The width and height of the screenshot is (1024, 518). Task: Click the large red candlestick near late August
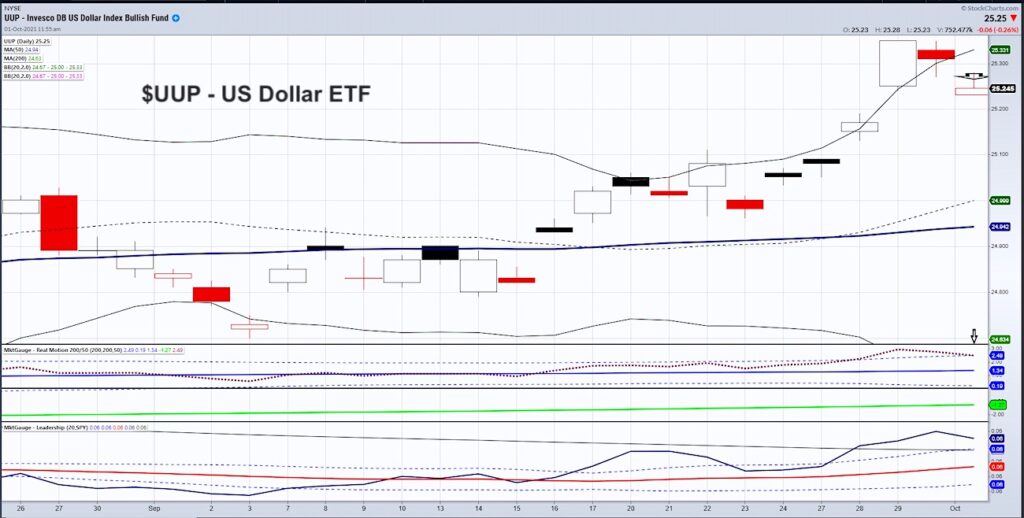tap(59, 222)
